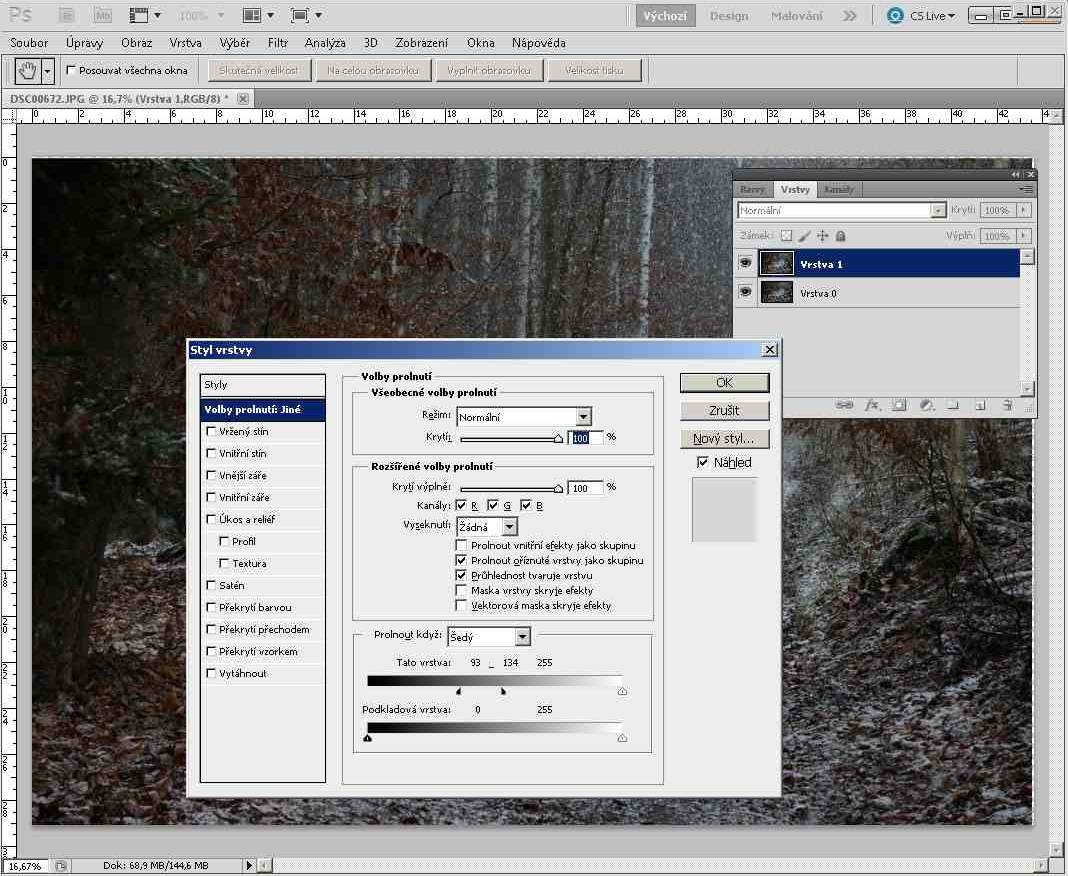Screen dimensions: 1068x876
Task: Switch to the Kanály tab
Action: click(x=839, y=190)
